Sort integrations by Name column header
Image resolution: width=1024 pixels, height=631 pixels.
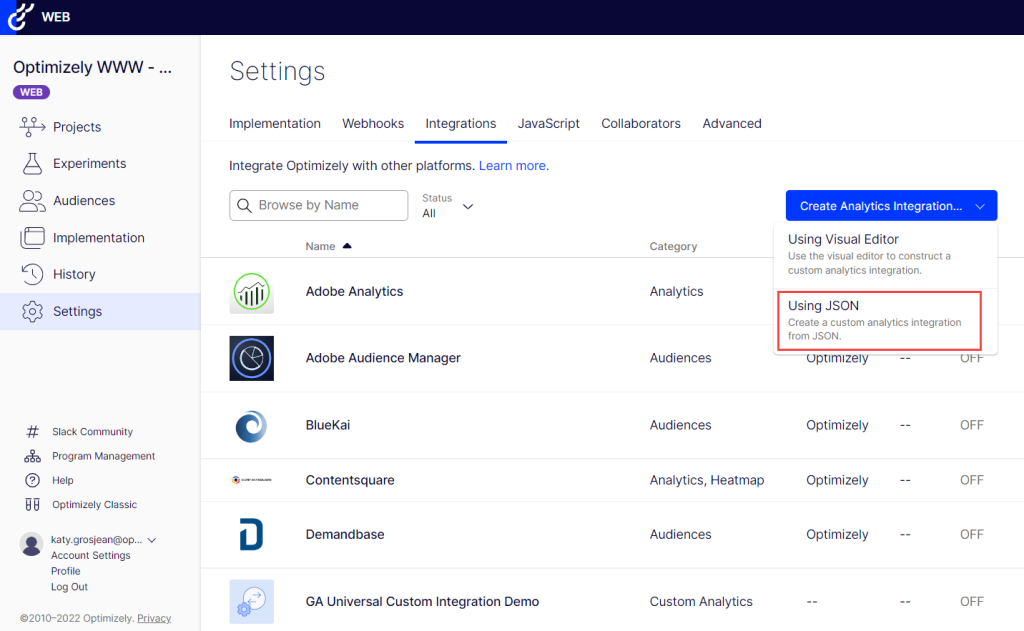point(321,246)
